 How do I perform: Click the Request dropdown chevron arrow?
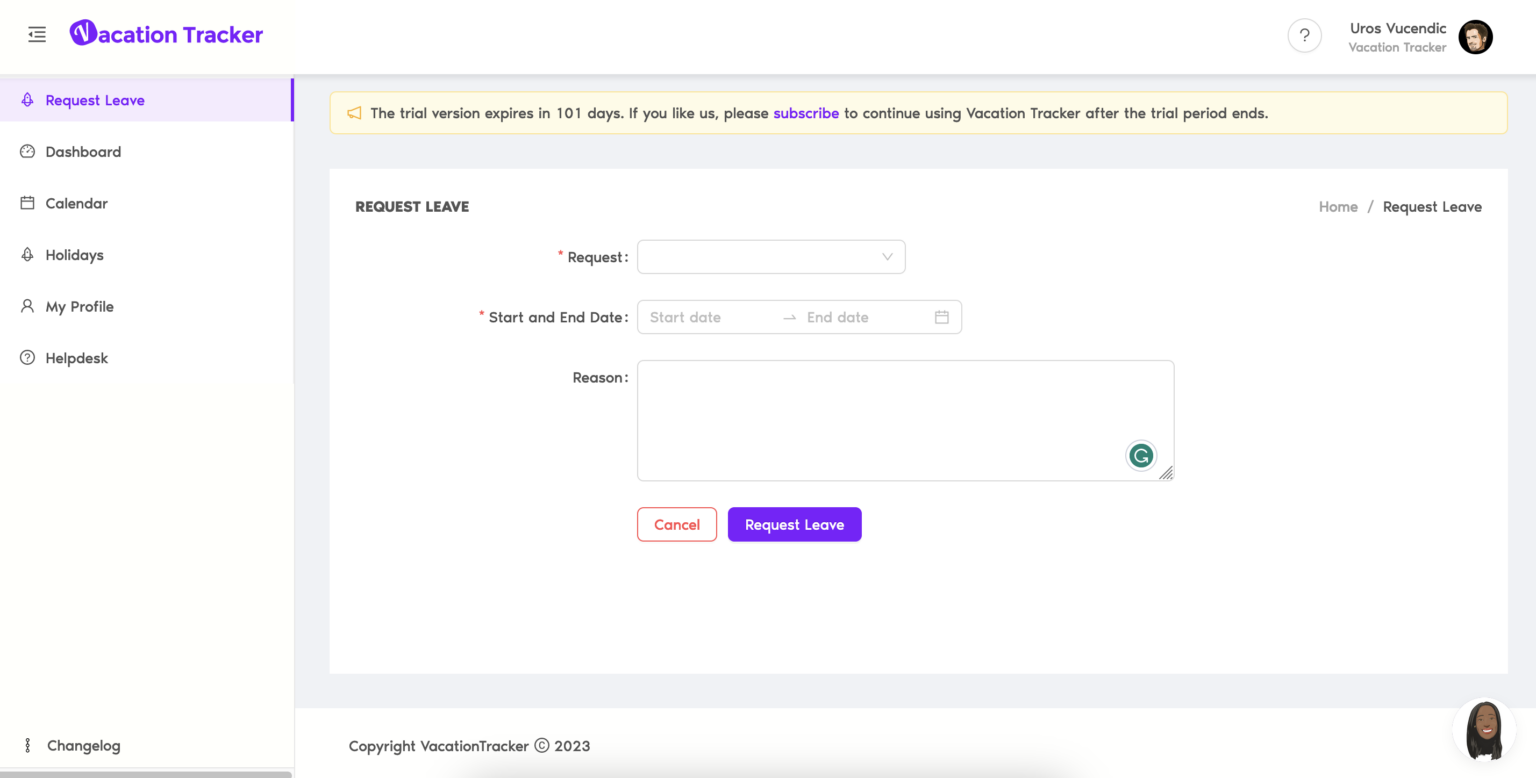click(887, 257)
